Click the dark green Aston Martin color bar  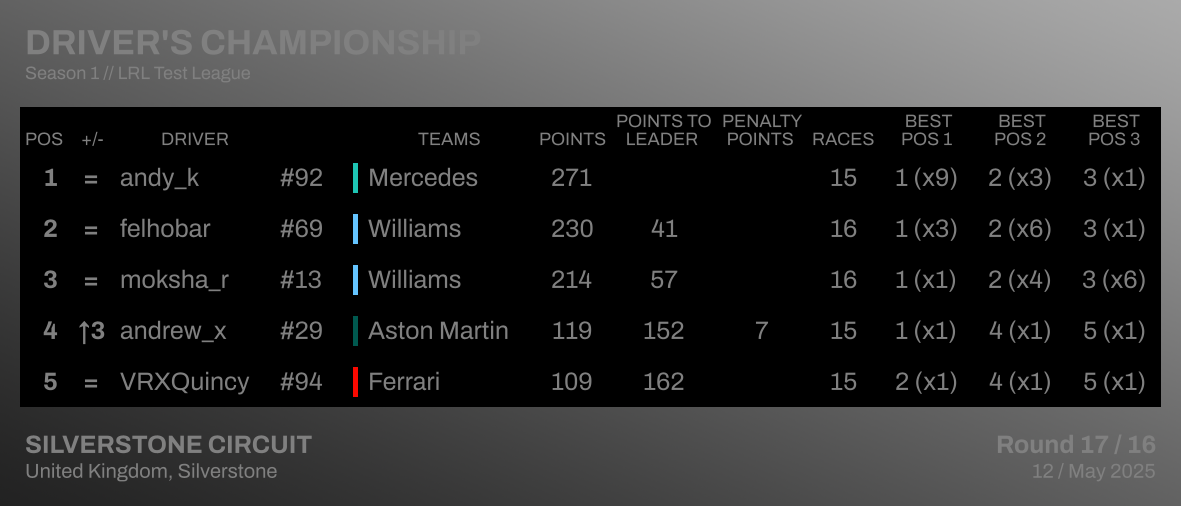click(356, 331)
